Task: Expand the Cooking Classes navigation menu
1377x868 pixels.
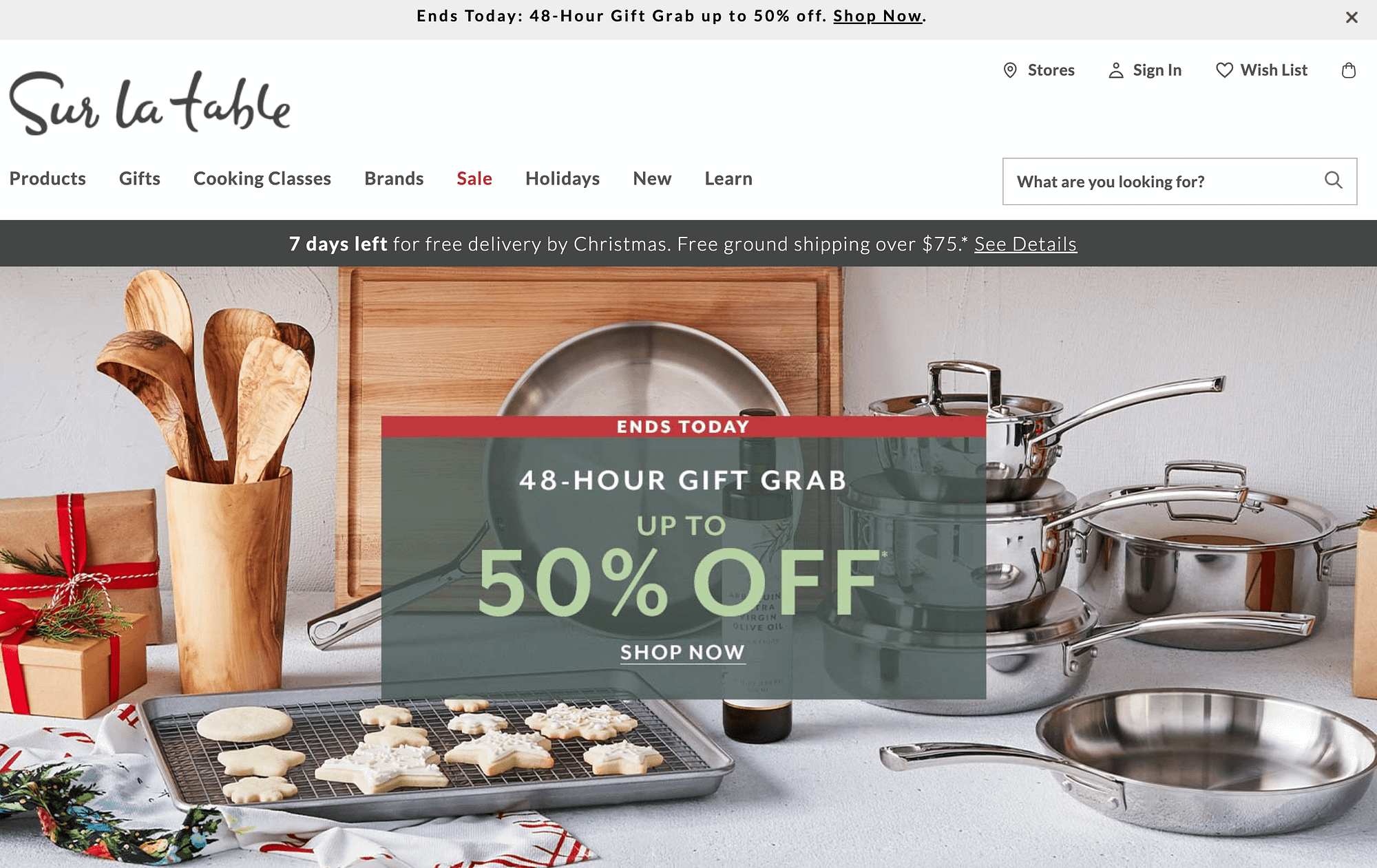Action: click(x=262, y=178)
